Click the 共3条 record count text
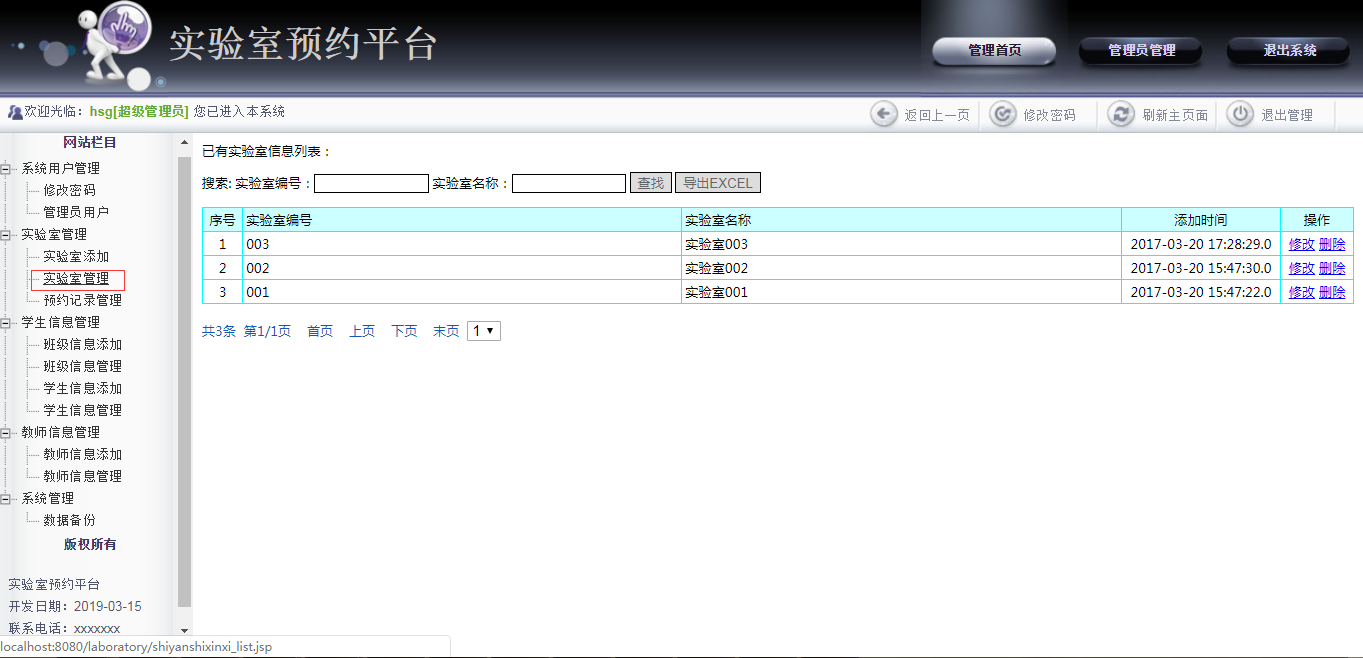The height and width of the screenshot is (658, 1363). click(219, 331)
